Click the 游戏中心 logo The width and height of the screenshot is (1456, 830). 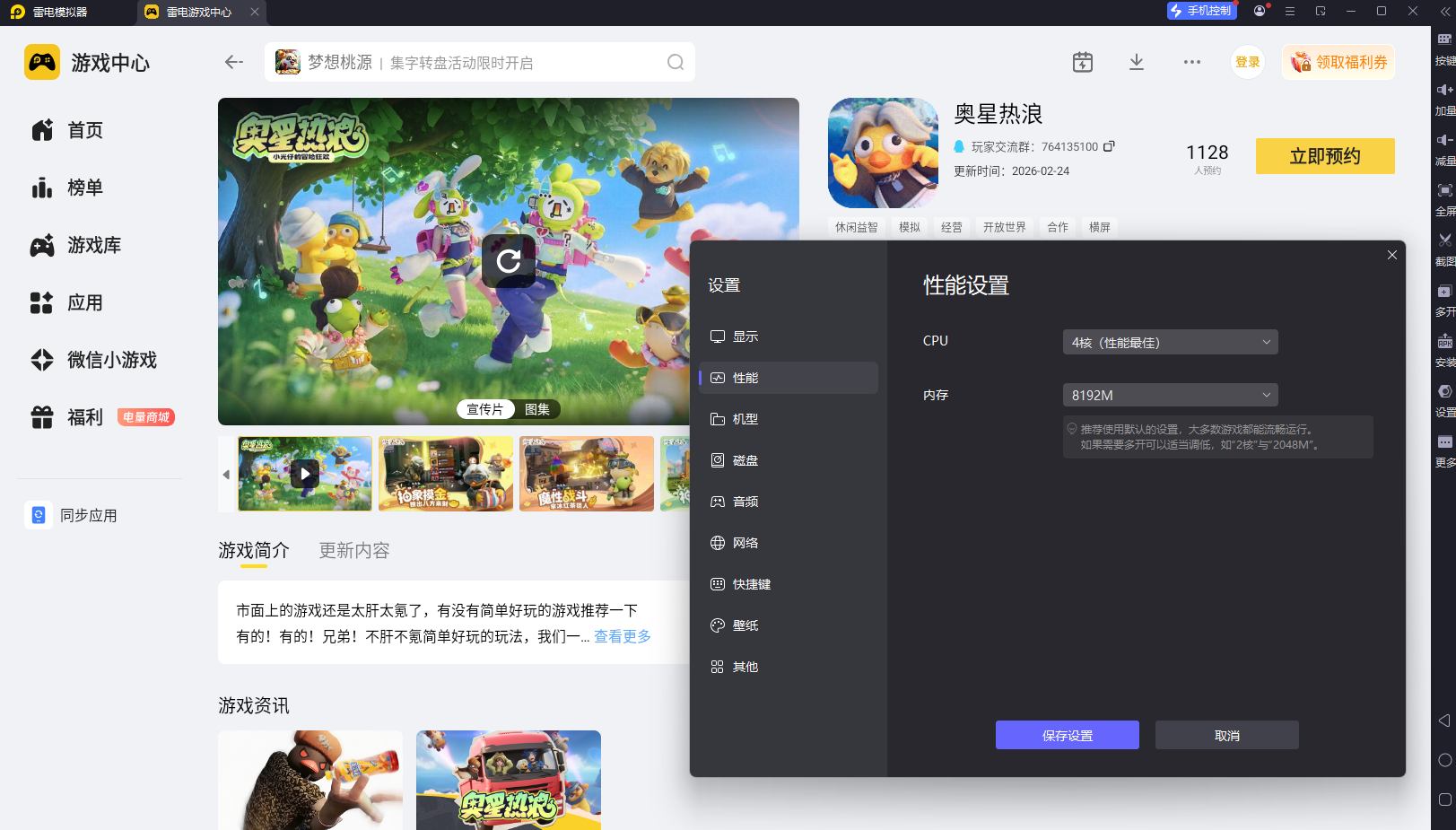tap(87, 62)
